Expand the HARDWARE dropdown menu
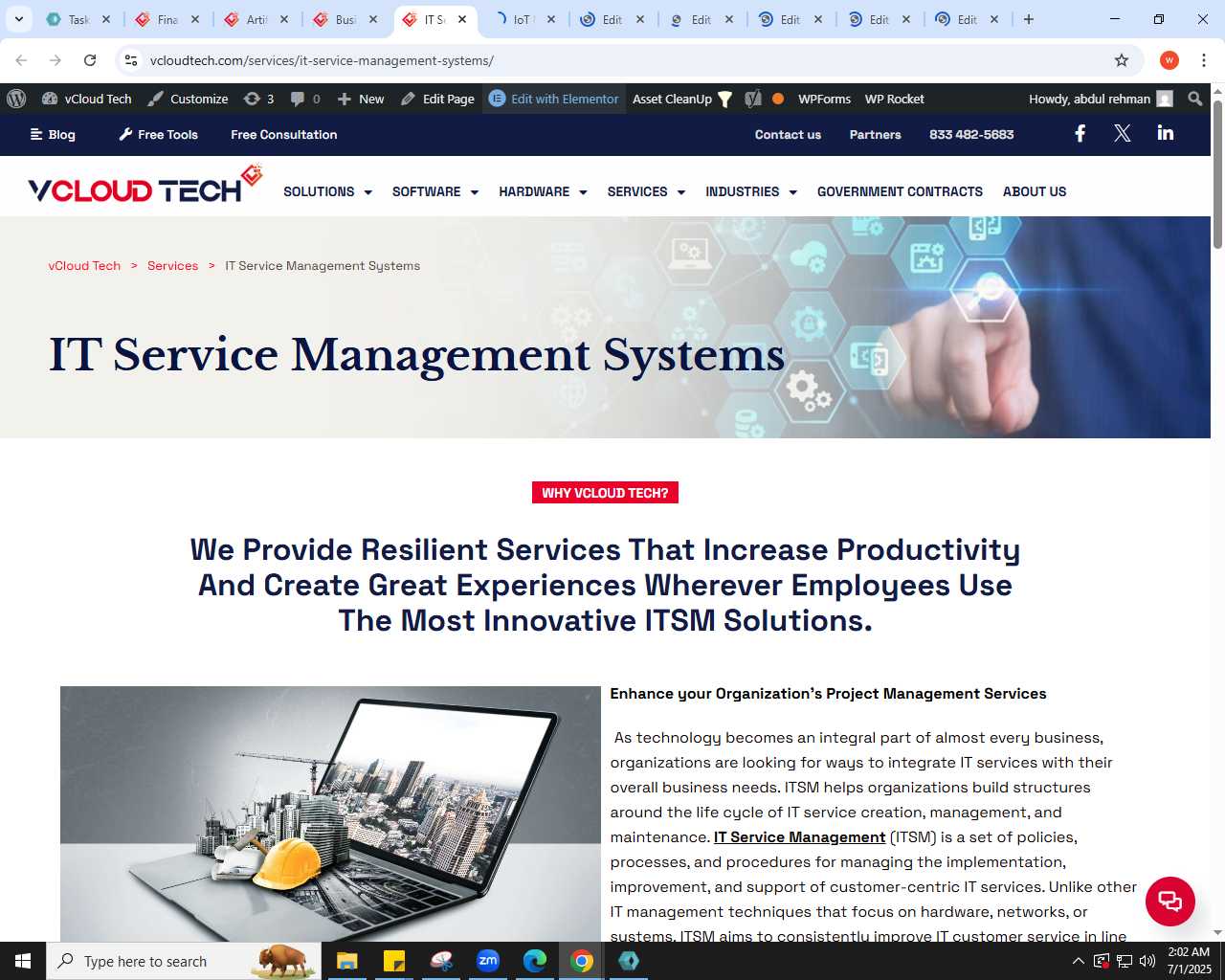 (543, 191)
